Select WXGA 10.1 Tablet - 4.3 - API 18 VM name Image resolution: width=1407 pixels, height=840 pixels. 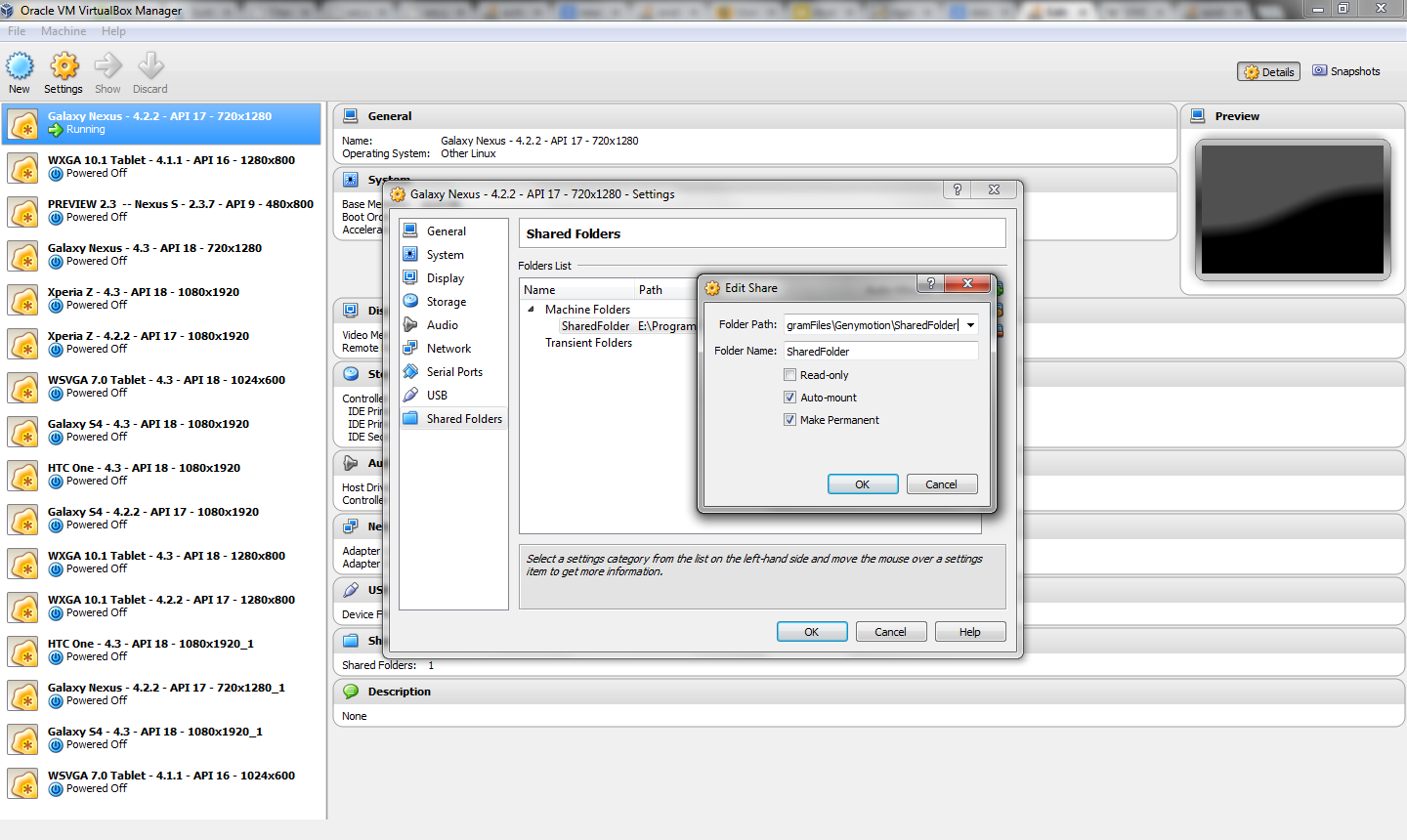(166, 556)
